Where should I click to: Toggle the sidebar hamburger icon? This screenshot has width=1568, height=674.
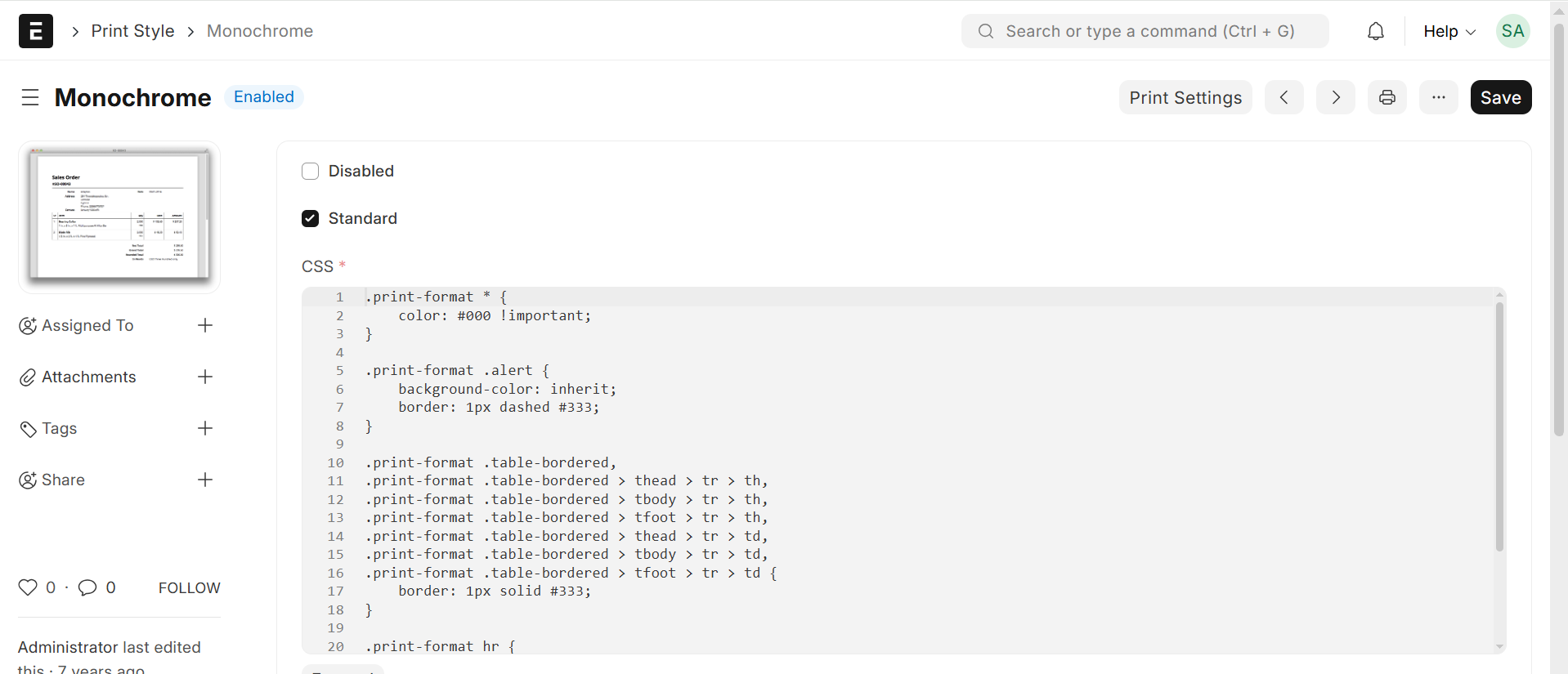pos(30,97)
